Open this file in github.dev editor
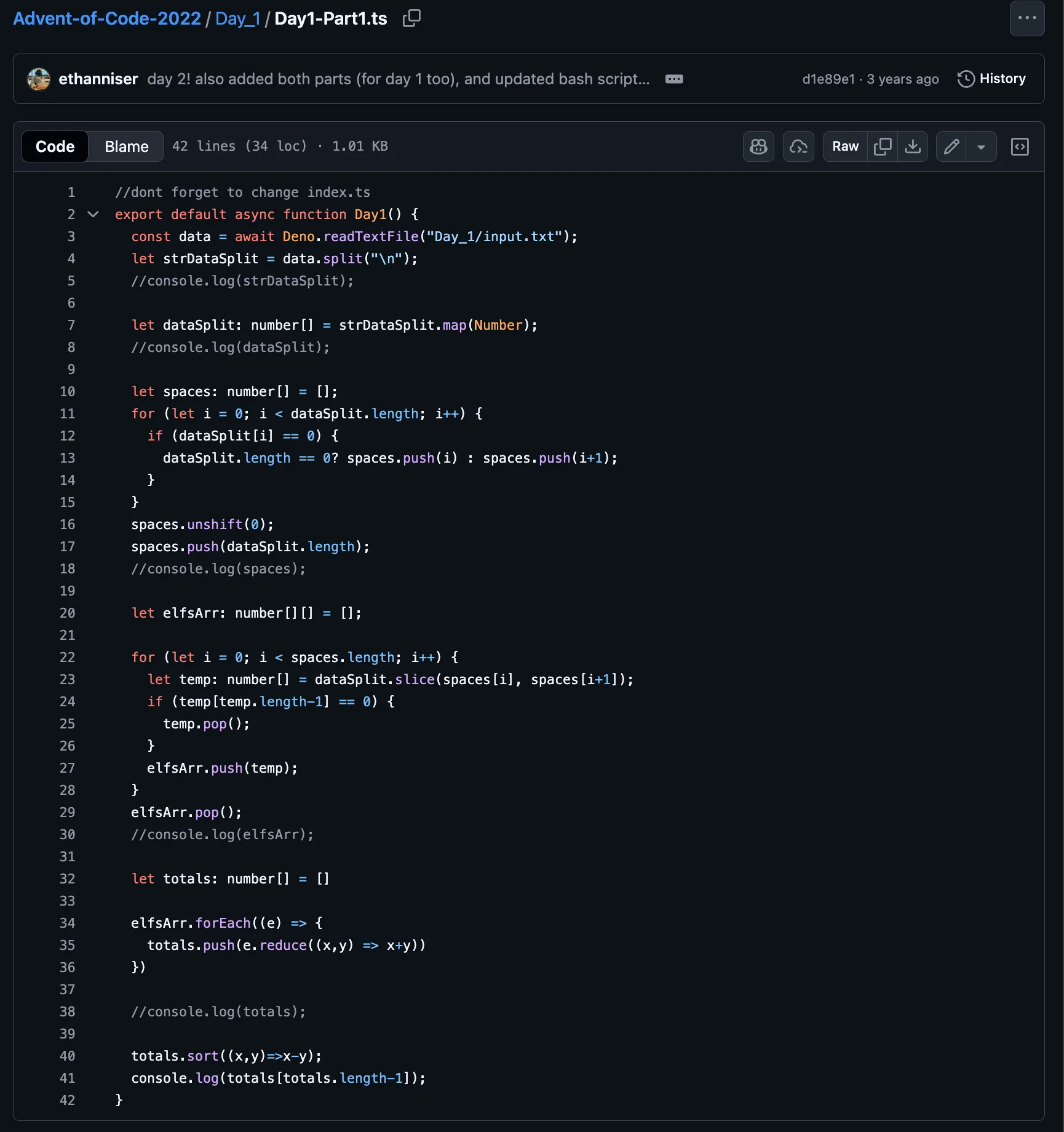 [798, 146]
